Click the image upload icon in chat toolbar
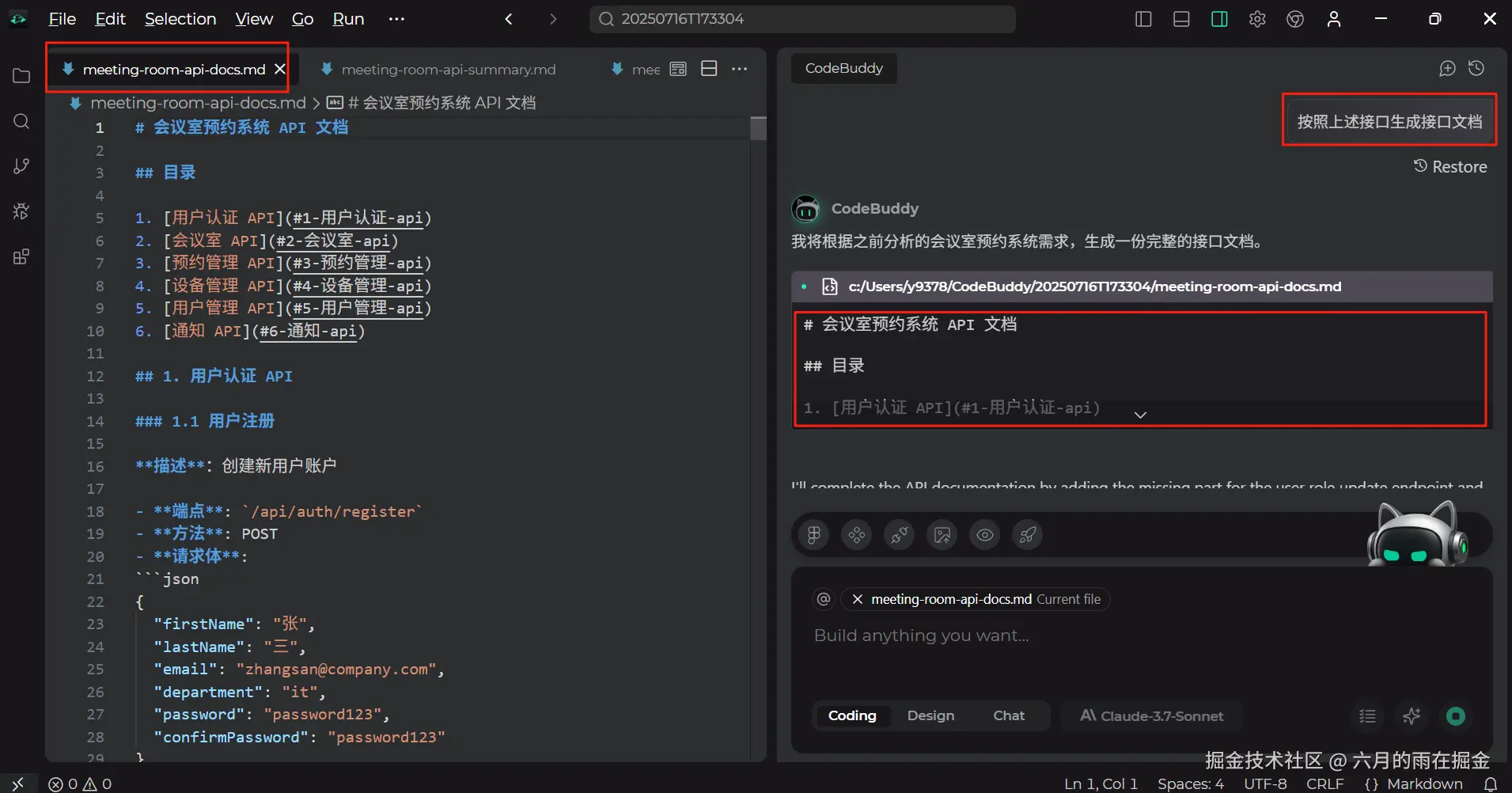 point(942,535)
